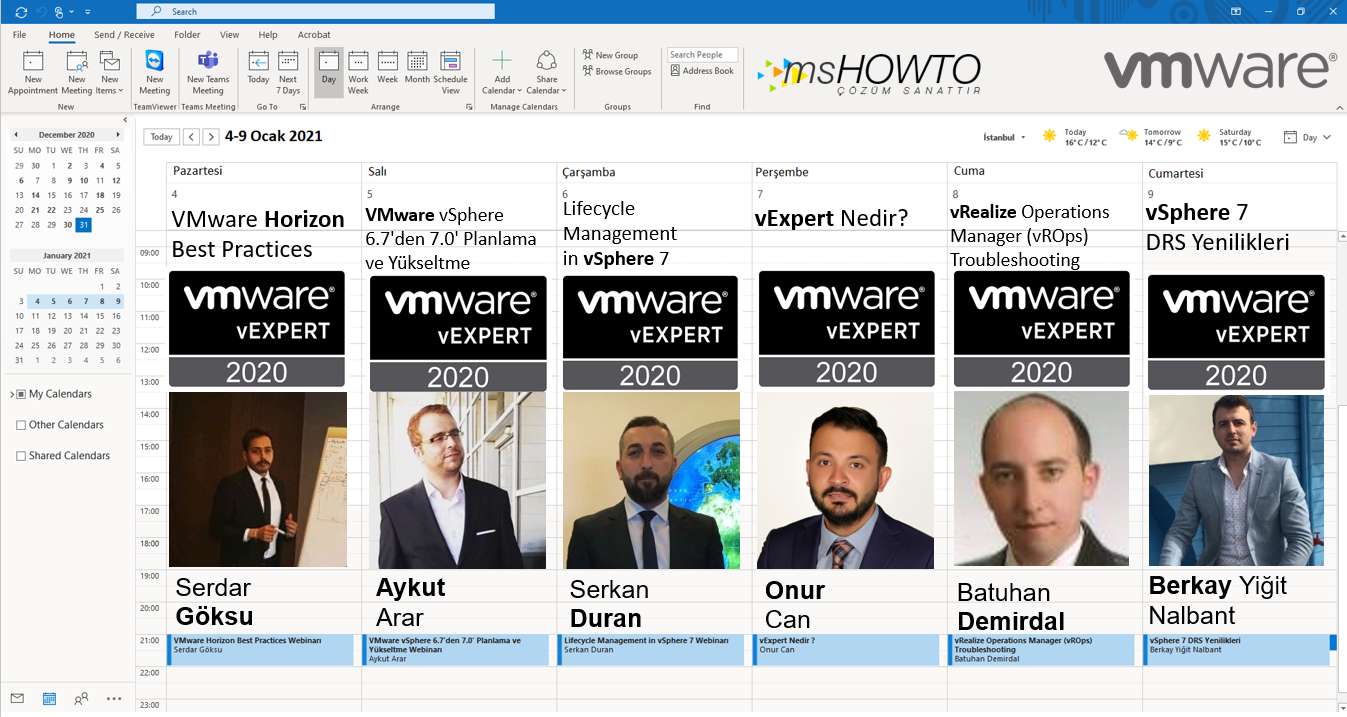Toggle the My Calendars checkbox

point(21,394)
